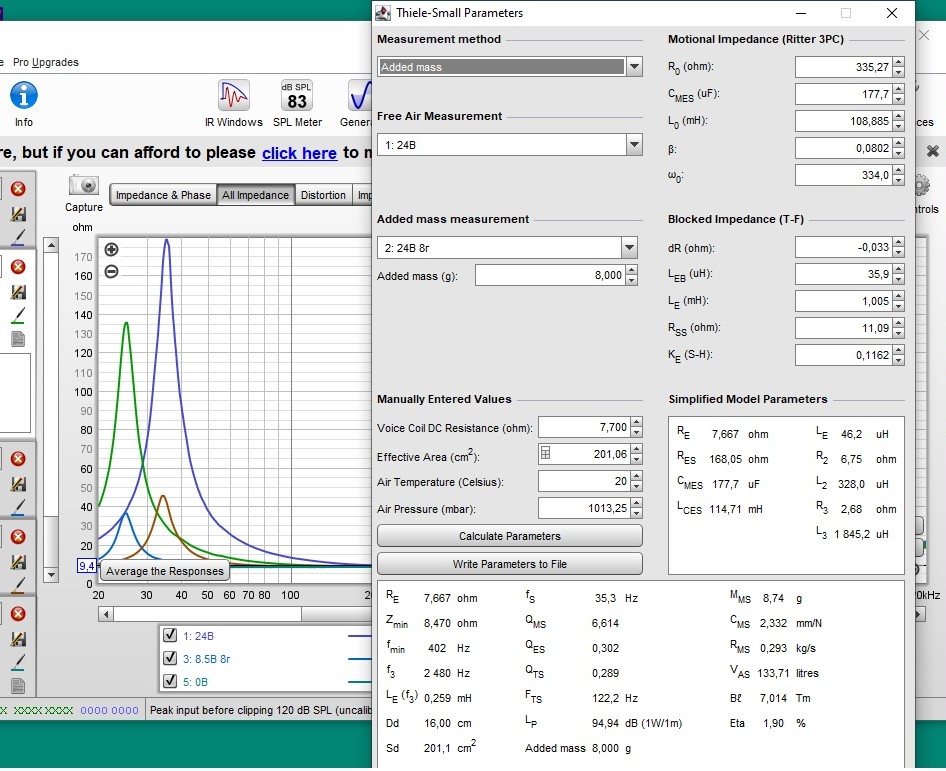Zoom out on the graph with minus icon
Viewport: 946px width, 771px height.
[x=111, y=271]
